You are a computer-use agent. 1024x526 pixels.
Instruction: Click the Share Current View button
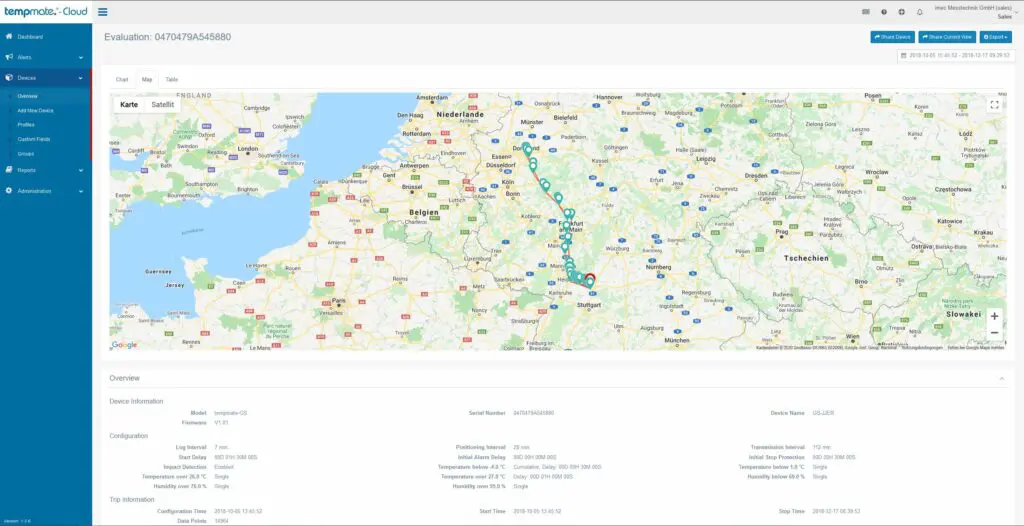point(947,37)
